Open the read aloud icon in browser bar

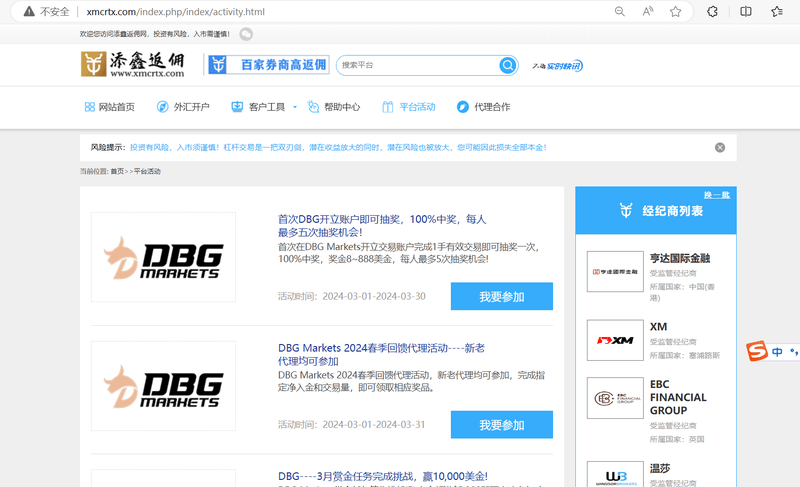[x=647, y=11]
